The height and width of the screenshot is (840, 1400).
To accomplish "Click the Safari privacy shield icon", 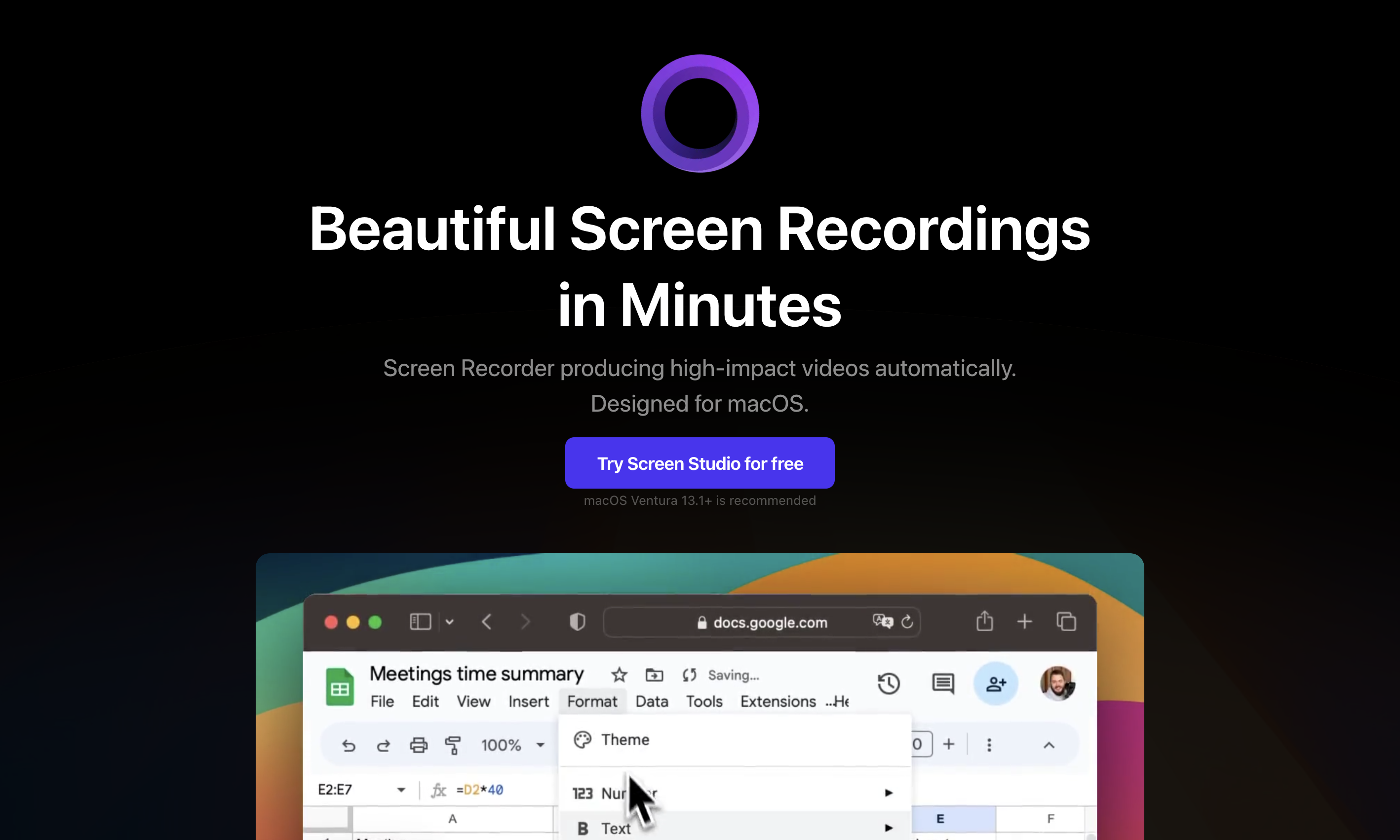I will (x=577, y=622).
